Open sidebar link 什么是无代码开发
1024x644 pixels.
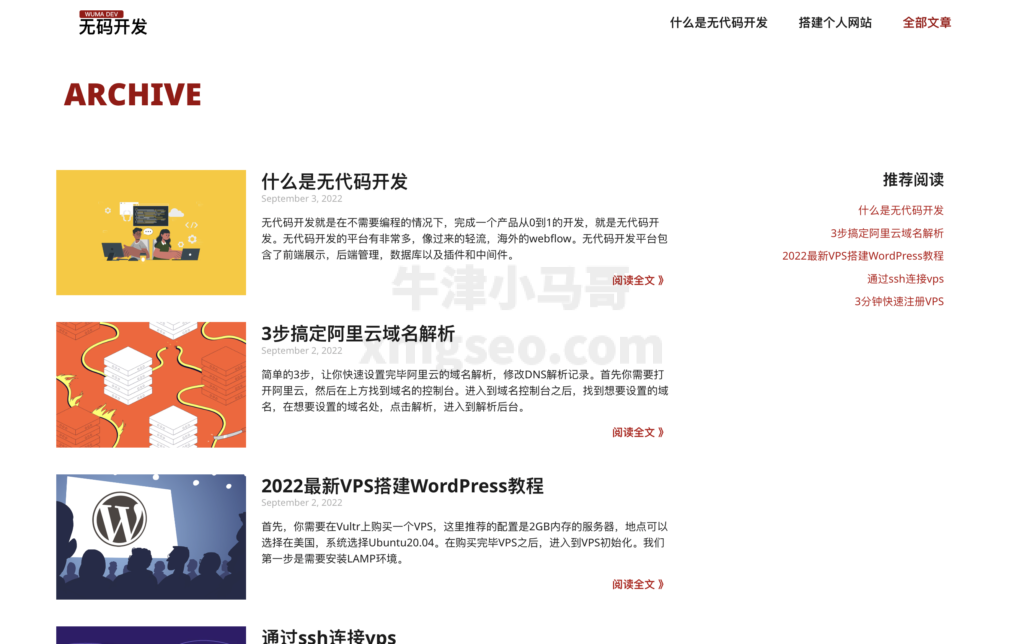[x=901, y=210]
